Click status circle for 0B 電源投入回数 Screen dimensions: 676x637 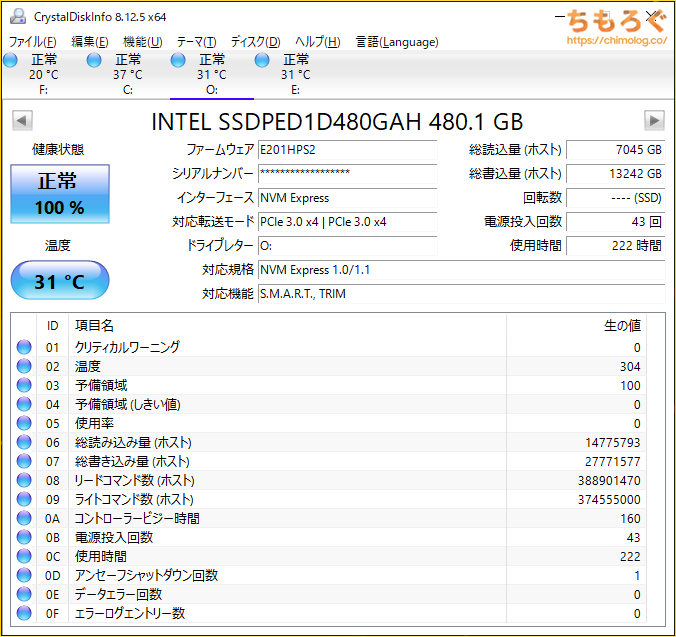click(x=24, y=537)
